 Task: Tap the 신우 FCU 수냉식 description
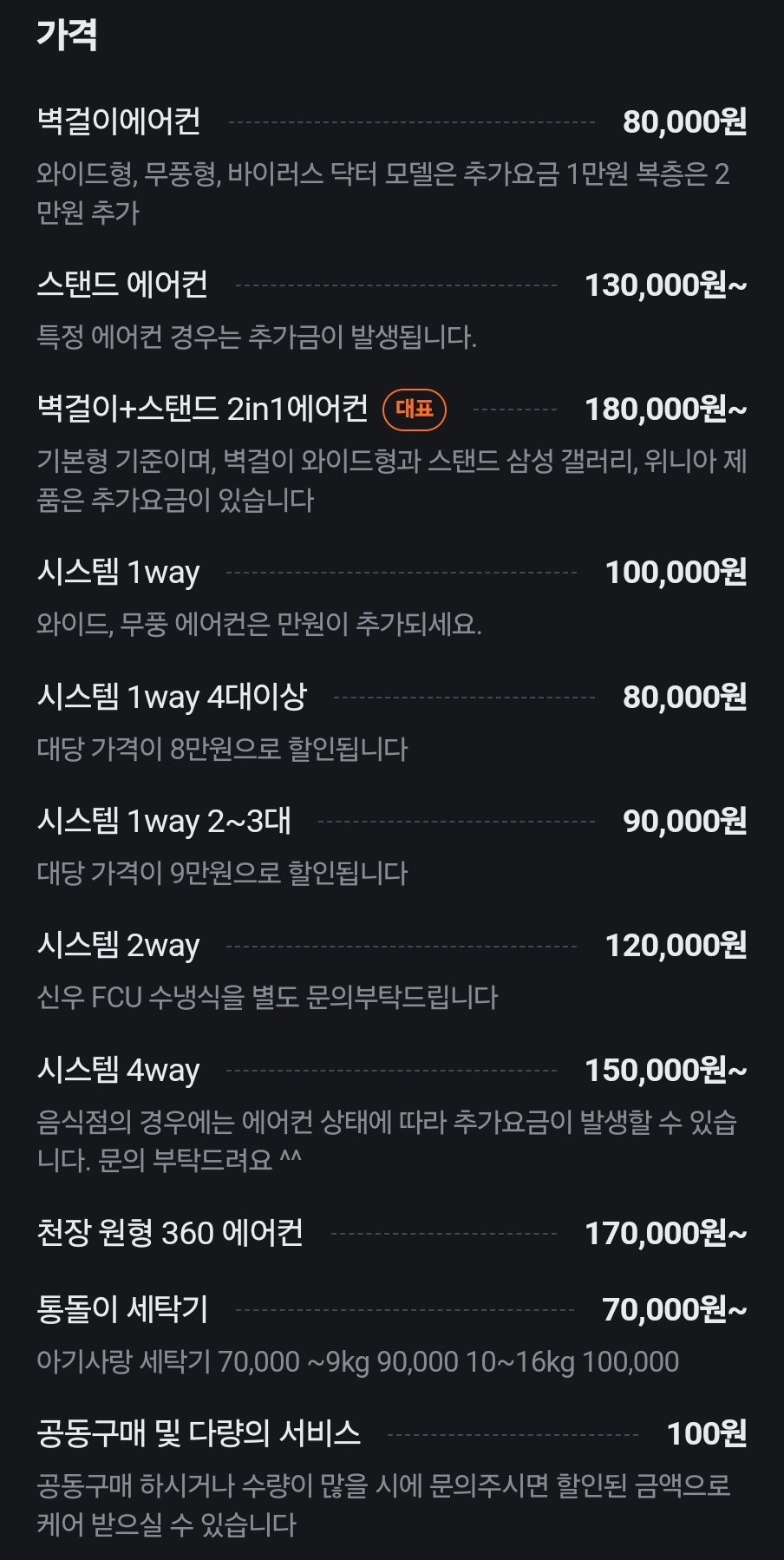tap(267, 998)
